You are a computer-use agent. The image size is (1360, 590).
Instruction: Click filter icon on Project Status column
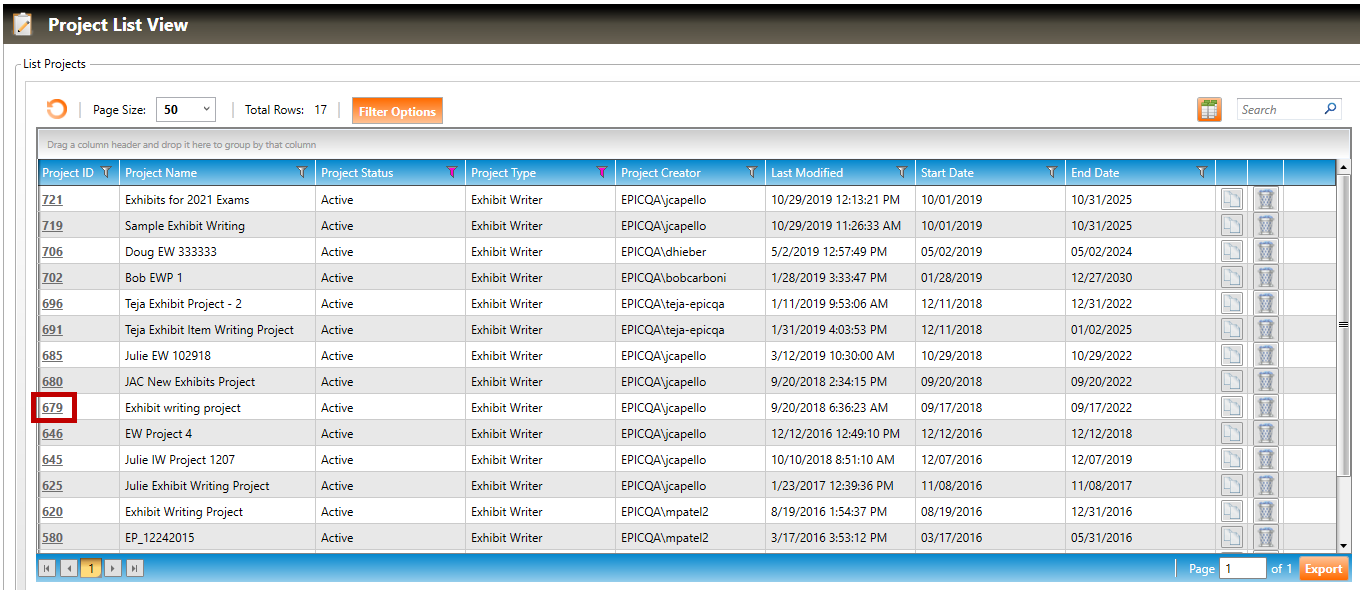(451, 172)
